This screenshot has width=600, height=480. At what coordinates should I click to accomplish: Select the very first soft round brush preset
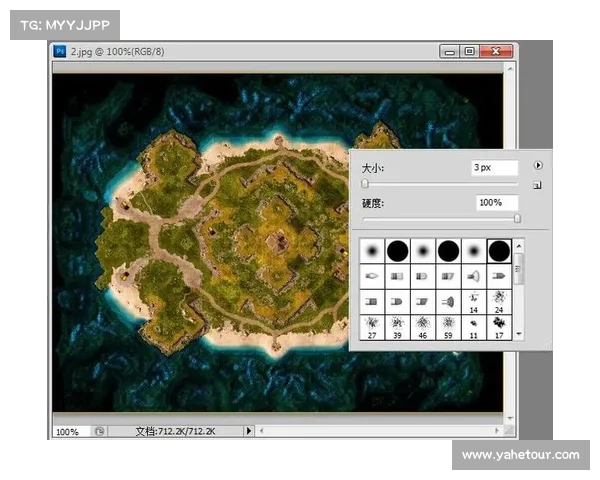coord(372,251)
